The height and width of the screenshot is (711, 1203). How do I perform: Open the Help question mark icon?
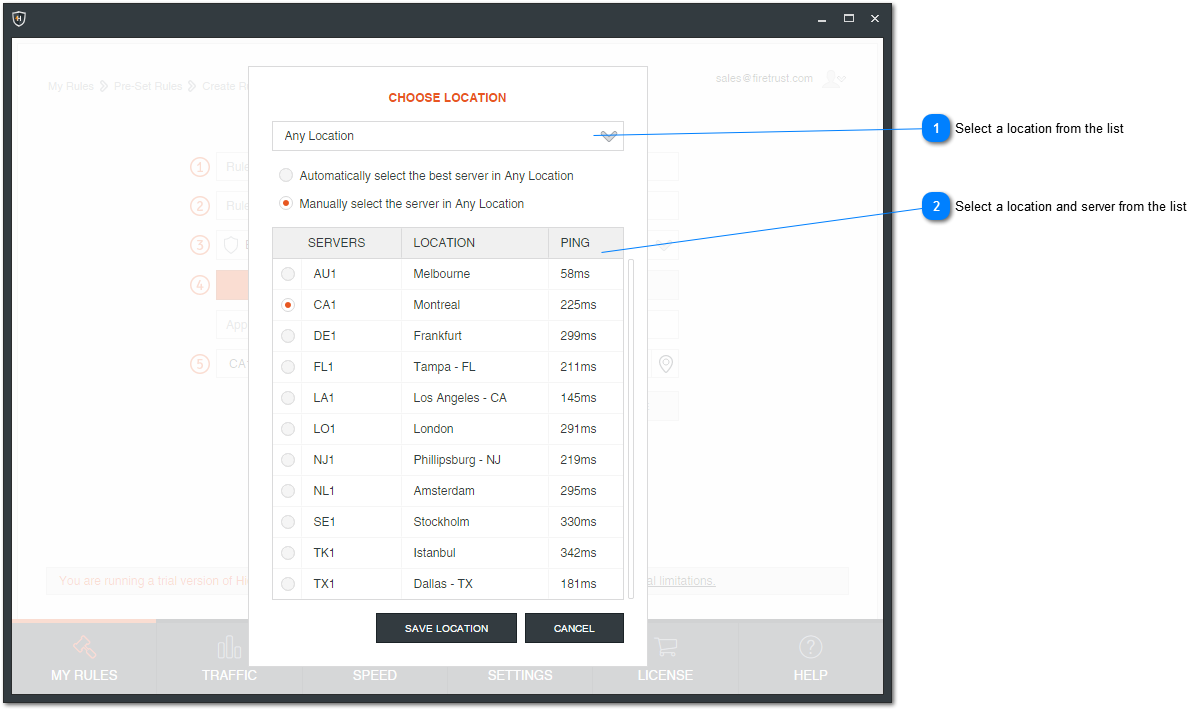coord(810,647)
